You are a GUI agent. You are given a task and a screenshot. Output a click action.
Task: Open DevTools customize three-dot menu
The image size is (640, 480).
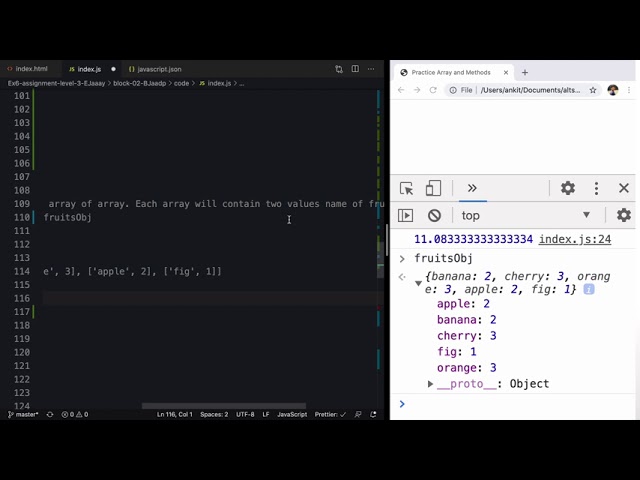pyautogui.click(x=596, y=188)
